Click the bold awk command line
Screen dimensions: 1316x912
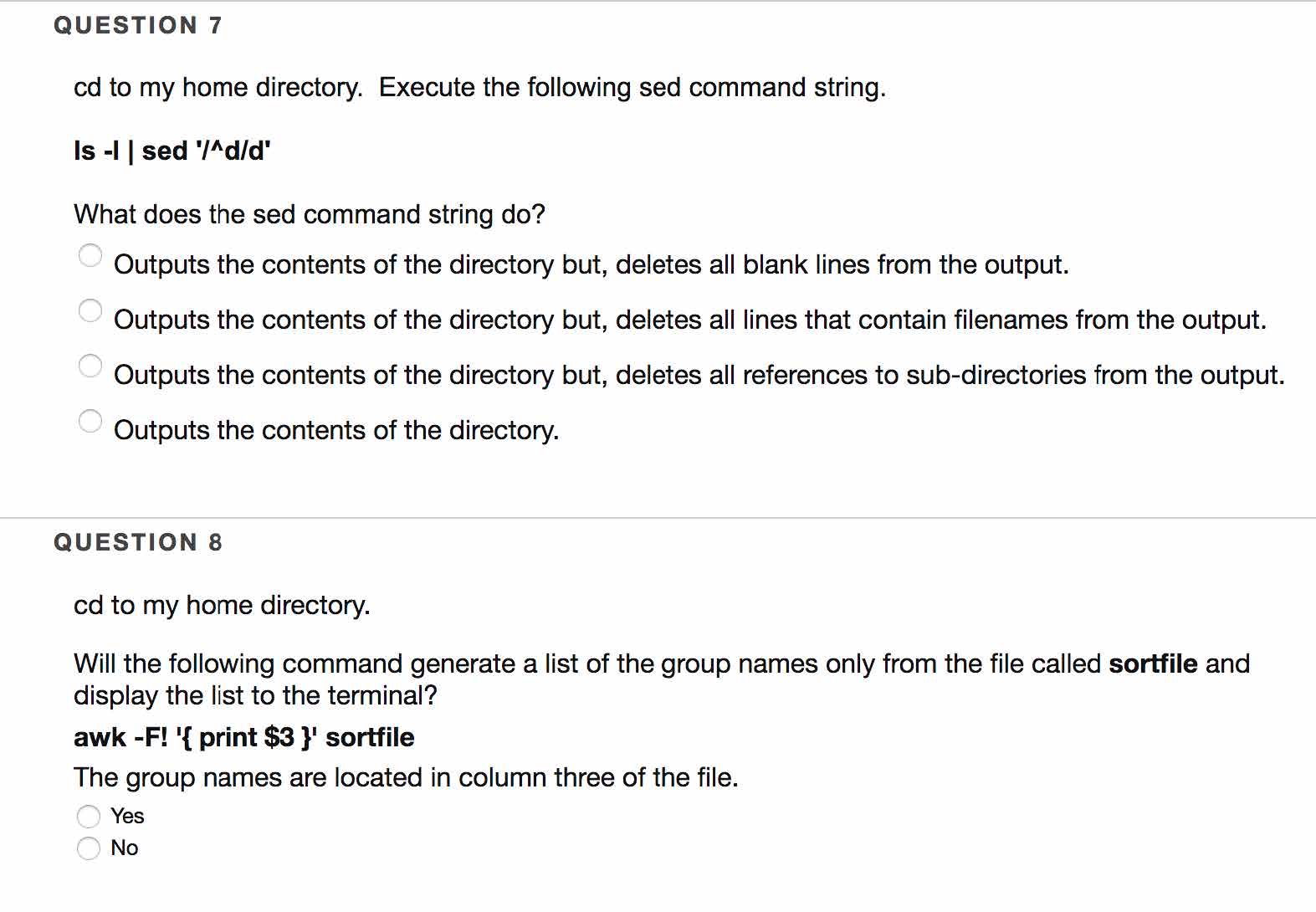click(x=243, y=737)
